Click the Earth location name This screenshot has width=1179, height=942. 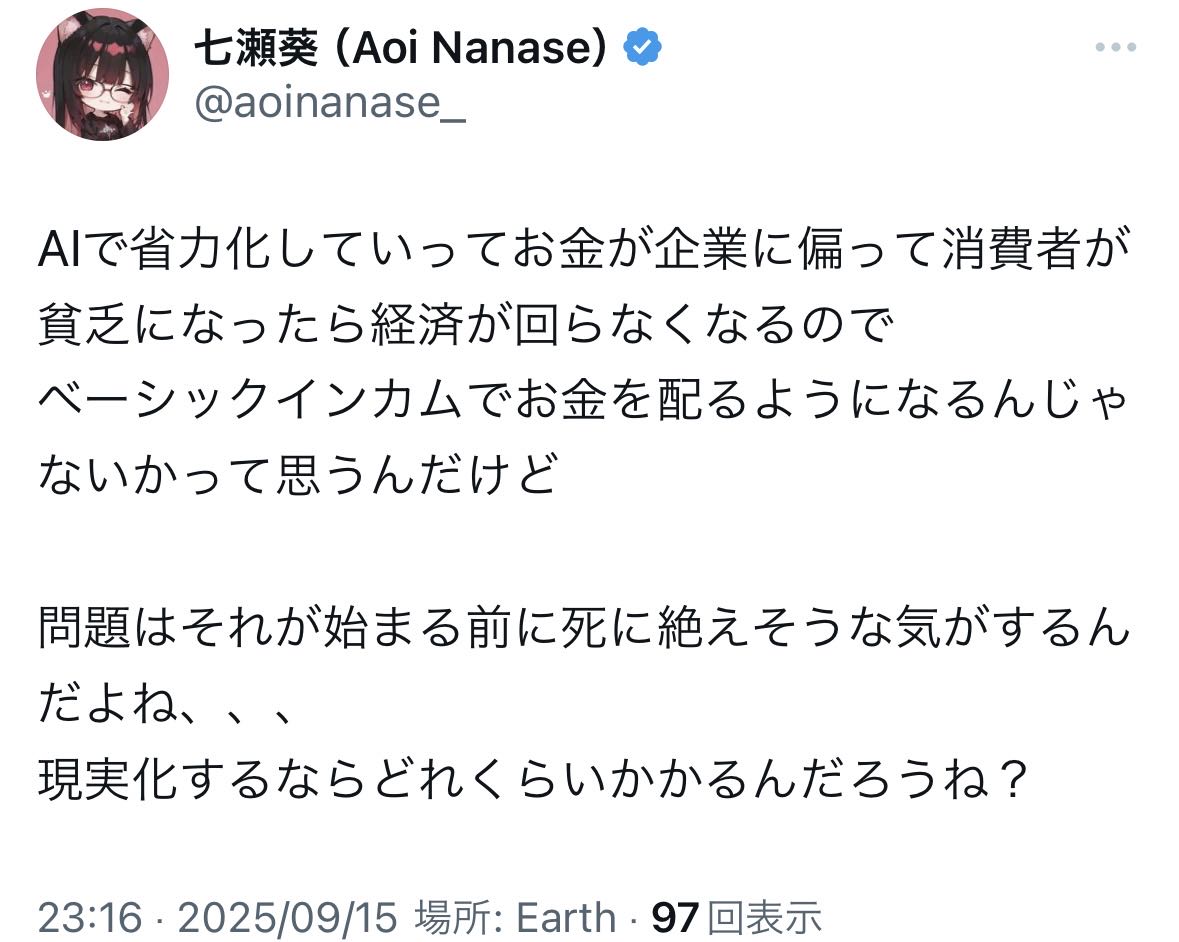coord(565,917)
